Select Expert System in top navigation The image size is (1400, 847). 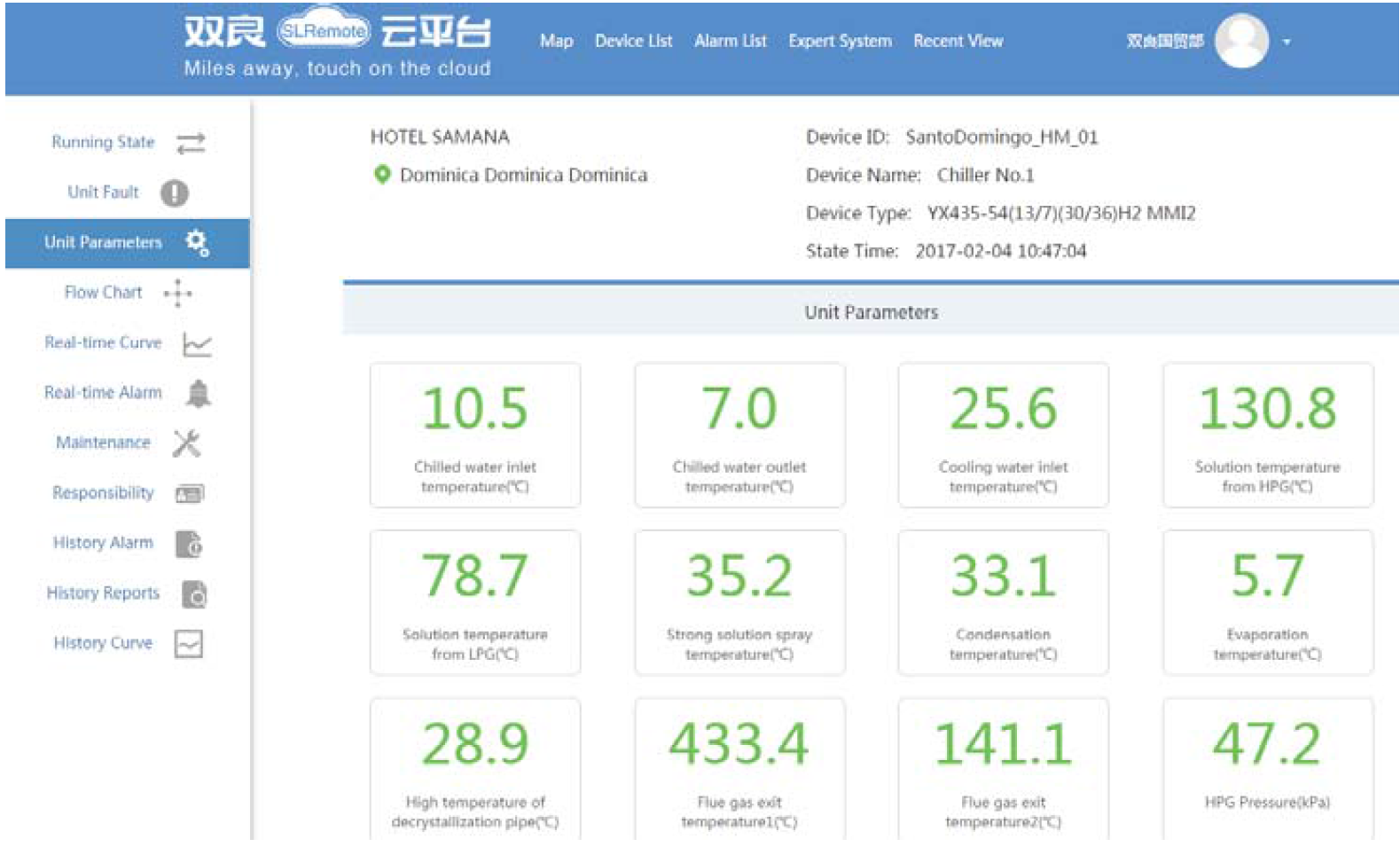coord(840,41)
